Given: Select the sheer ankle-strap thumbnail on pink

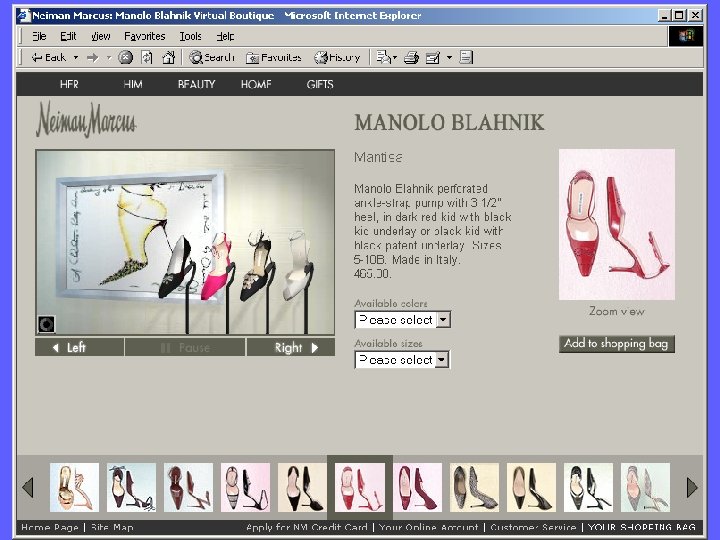Looking at the screenshot, I should click(245, 487).
